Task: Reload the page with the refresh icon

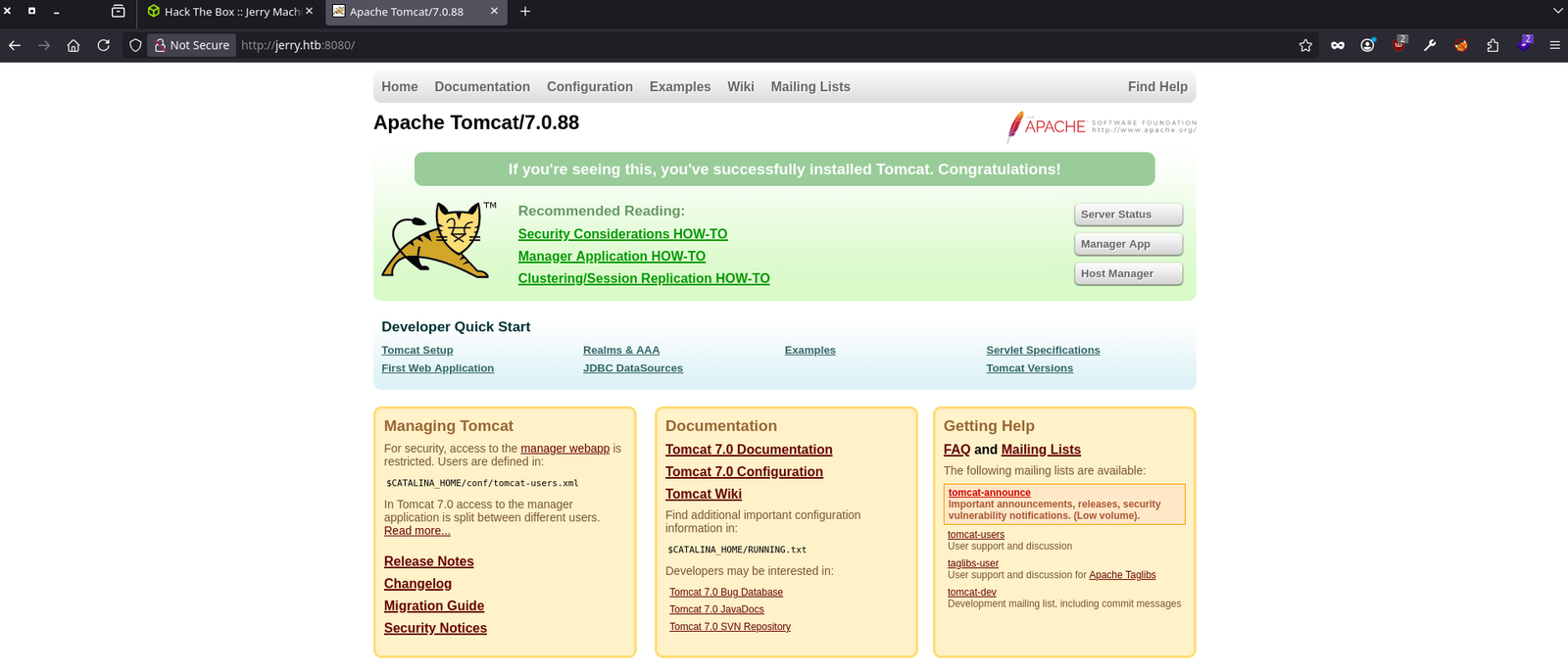Action: coord(103,45)
